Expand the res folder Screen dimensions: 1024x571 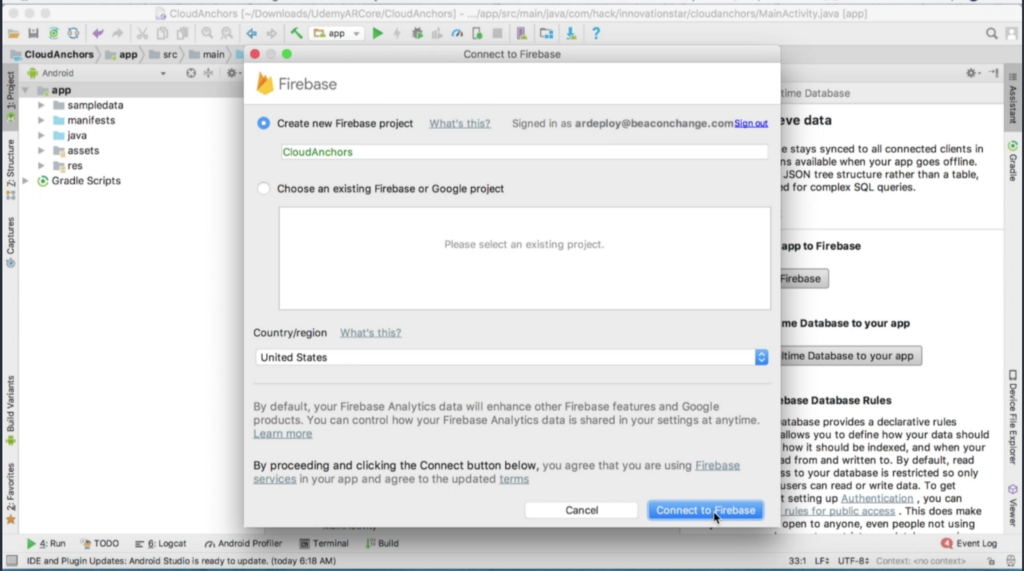pos(41,166)
